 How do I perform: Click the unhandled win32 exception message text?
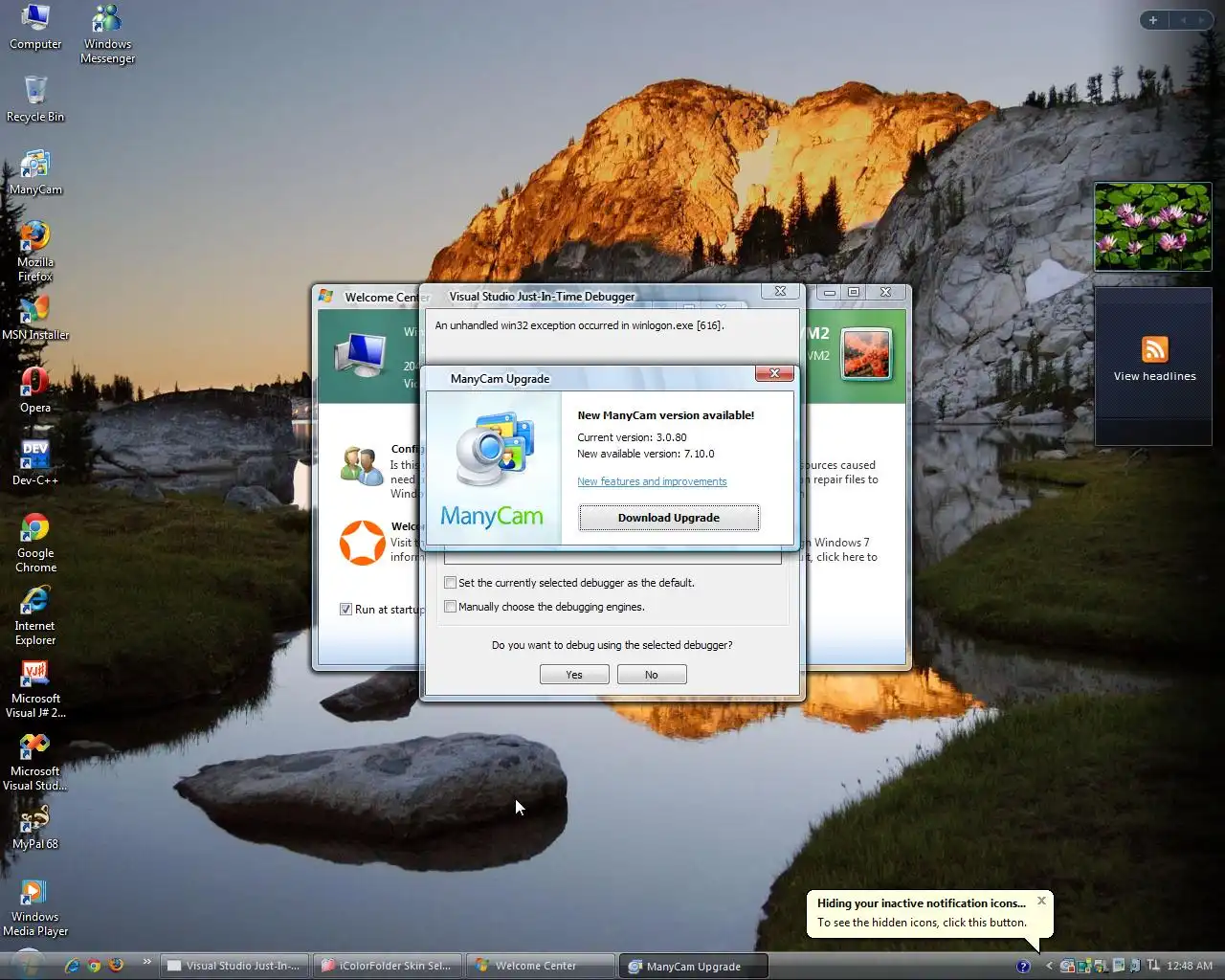click(579, 325)
